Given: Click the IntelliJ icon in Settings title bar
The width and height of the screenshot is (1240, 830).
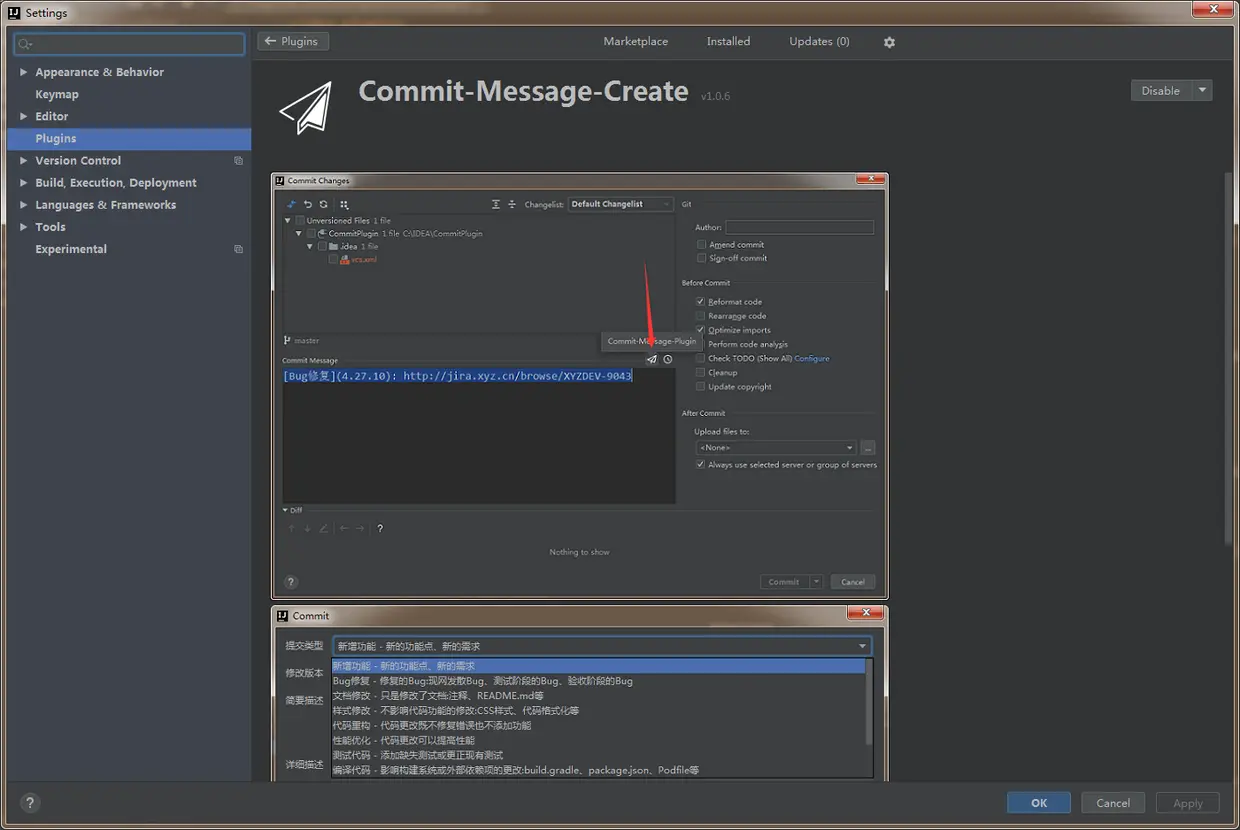Looking at the screenshot, I should (14, 13).
